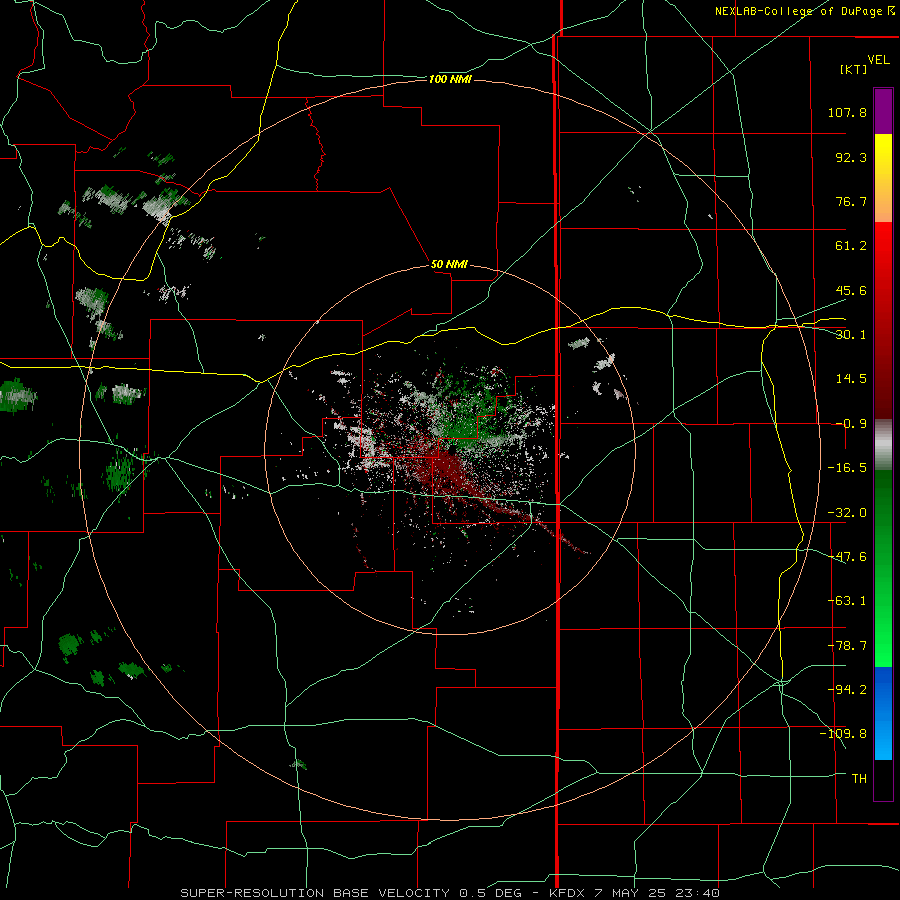Screen dimensions: 900x900
Task: Click the 76.7 legend value
Action: point(851,201)
